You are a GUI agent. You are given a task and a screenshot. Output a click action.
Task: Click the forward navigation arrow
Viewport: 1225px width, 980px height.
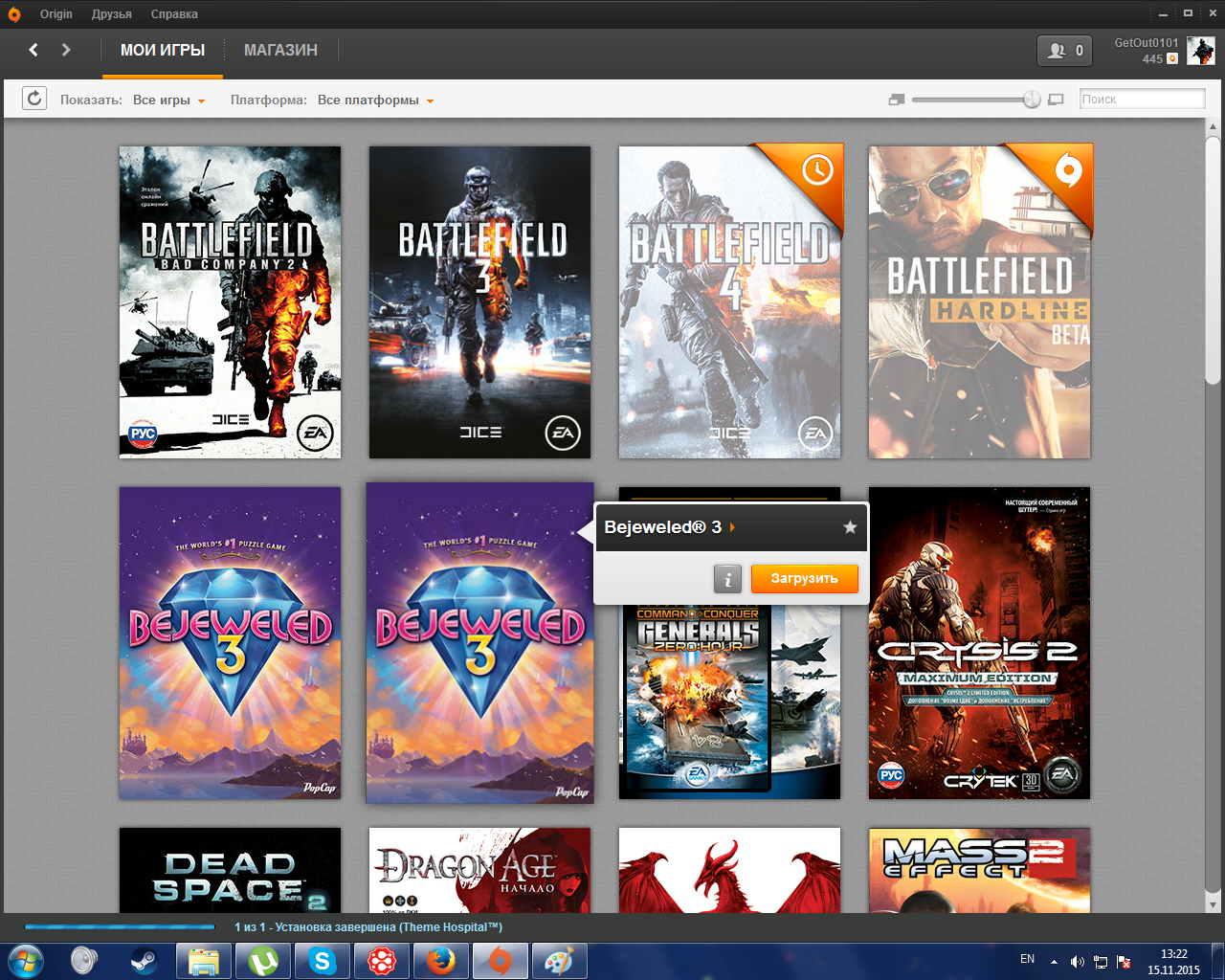[x=66, y=50]
